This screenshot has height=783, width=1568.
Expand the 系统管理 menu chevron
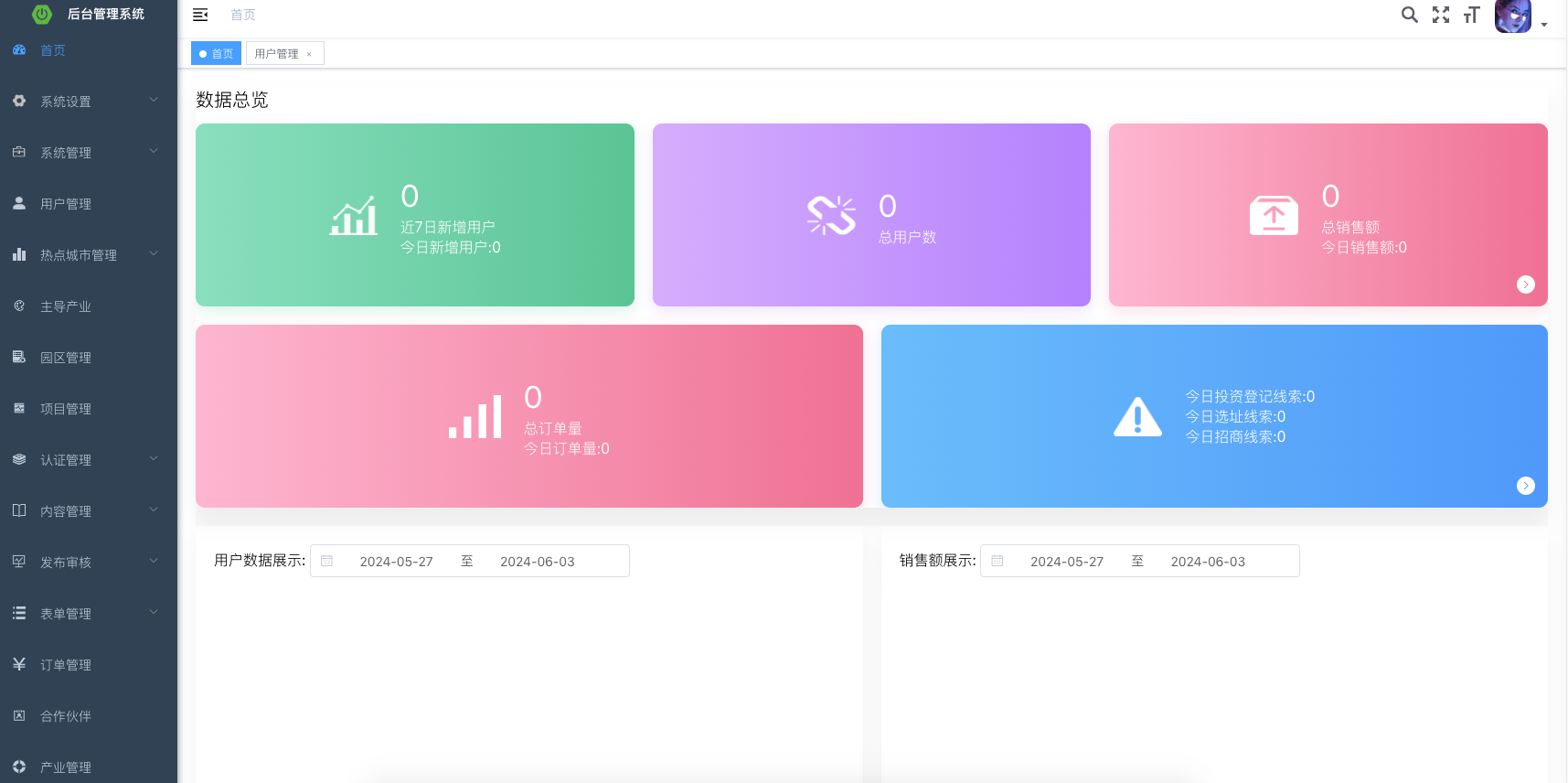(x=154, y=151)
